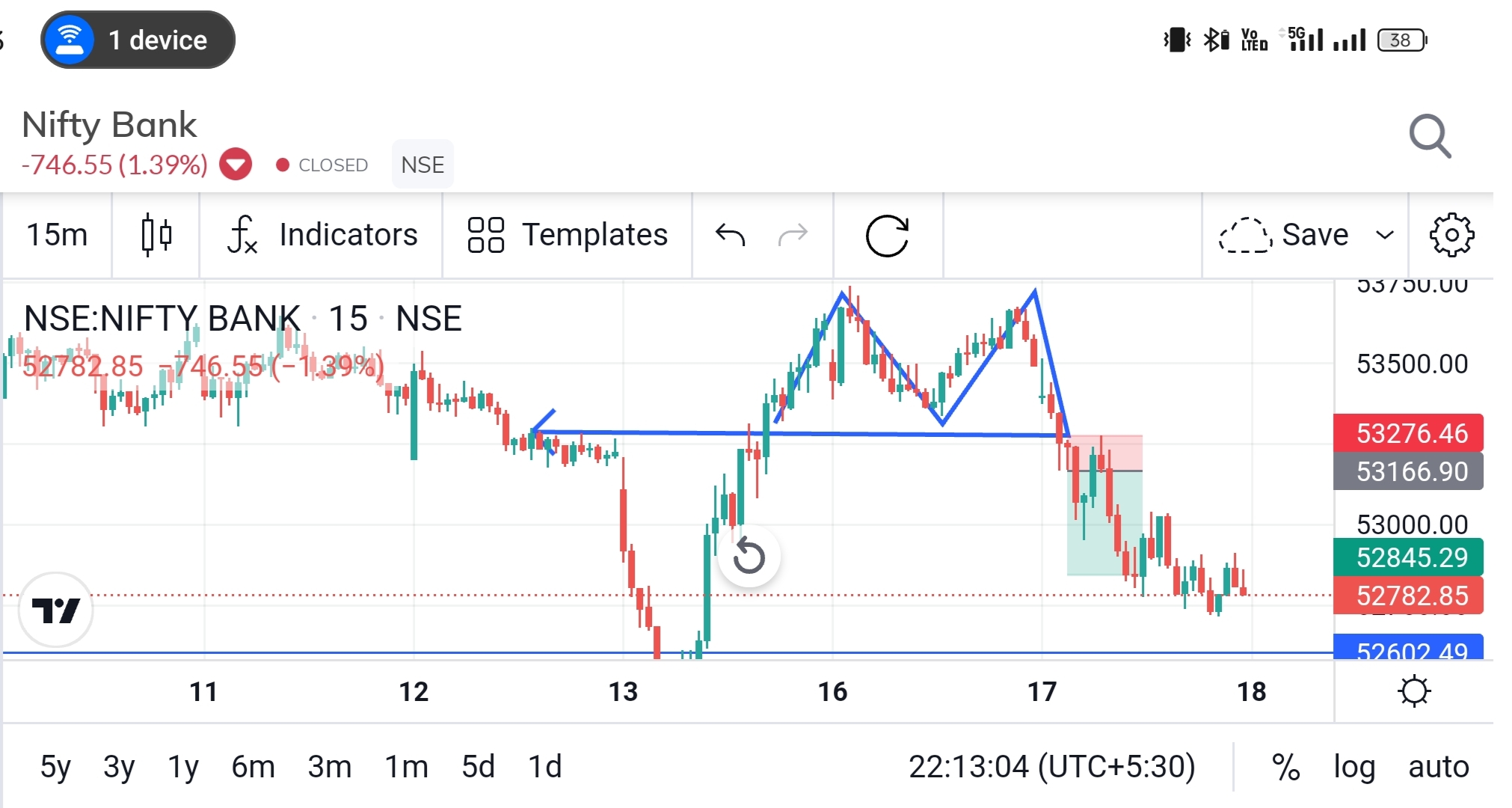Toggle auto scale mode
The image size is (1512, 808).
[1438, 767]
